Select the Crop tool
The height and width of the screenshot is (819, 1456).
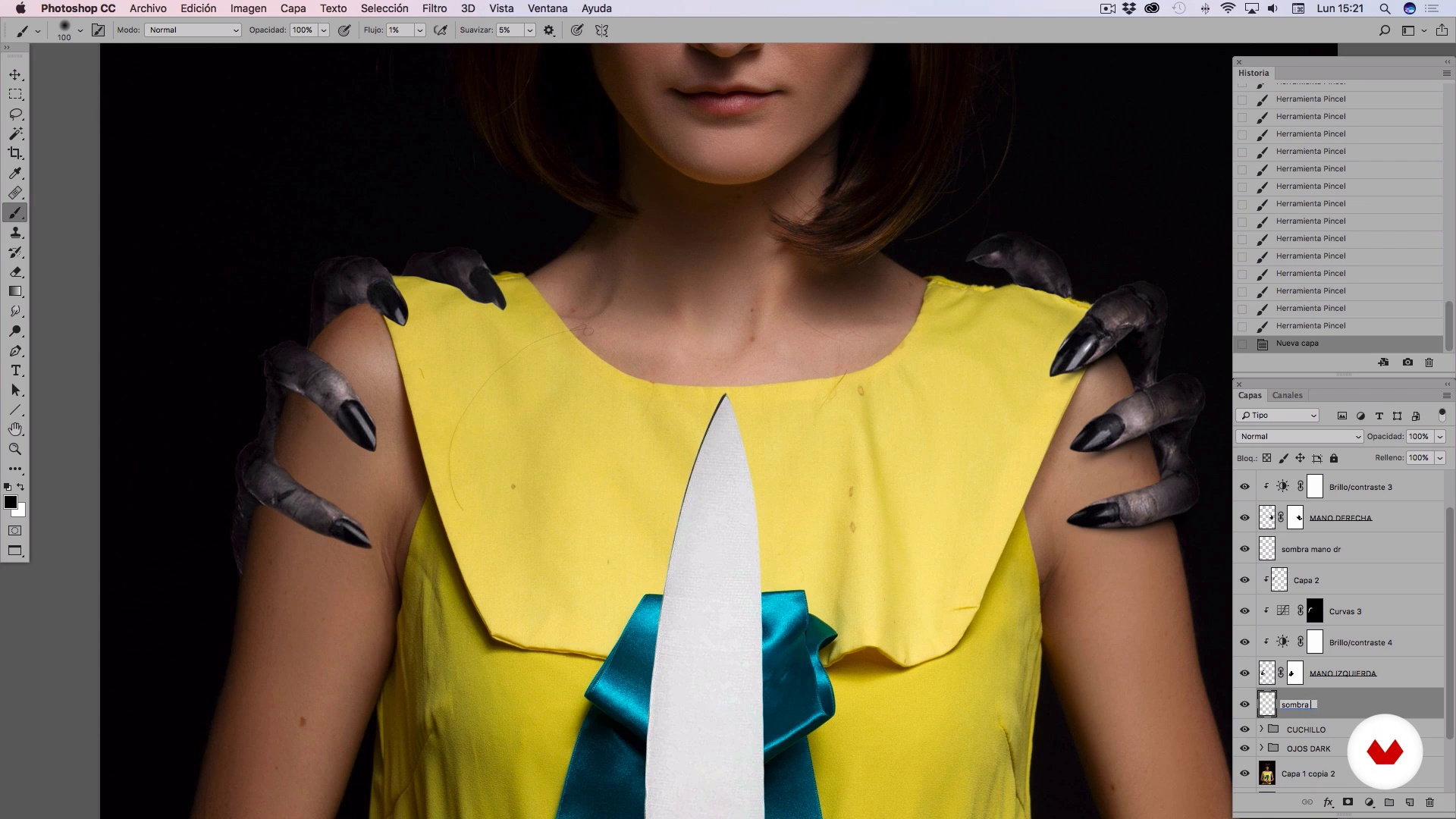pyautogui.click(x=15, y=154)
